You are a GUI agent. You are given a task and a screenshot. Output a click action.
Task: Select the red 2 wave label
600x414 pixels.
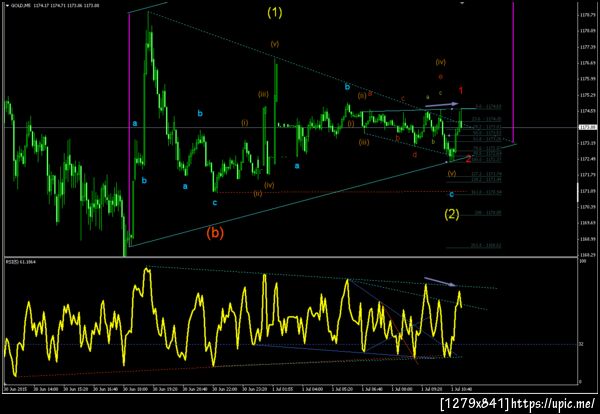click(x=468, y=159)
